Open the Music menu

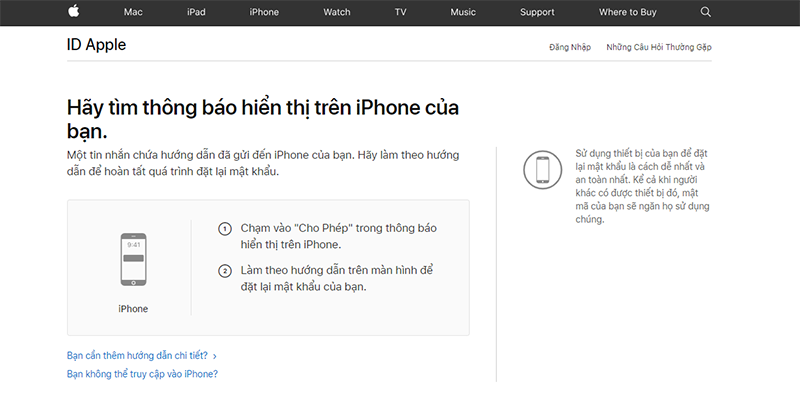(463, 12)
